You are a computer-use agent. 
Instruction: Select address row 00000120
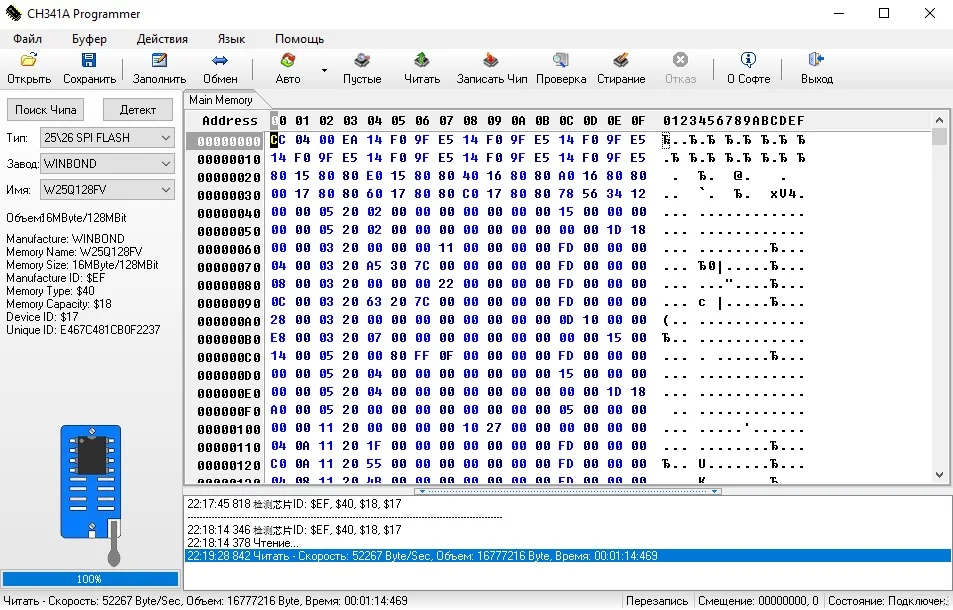[x=229, y=465]
